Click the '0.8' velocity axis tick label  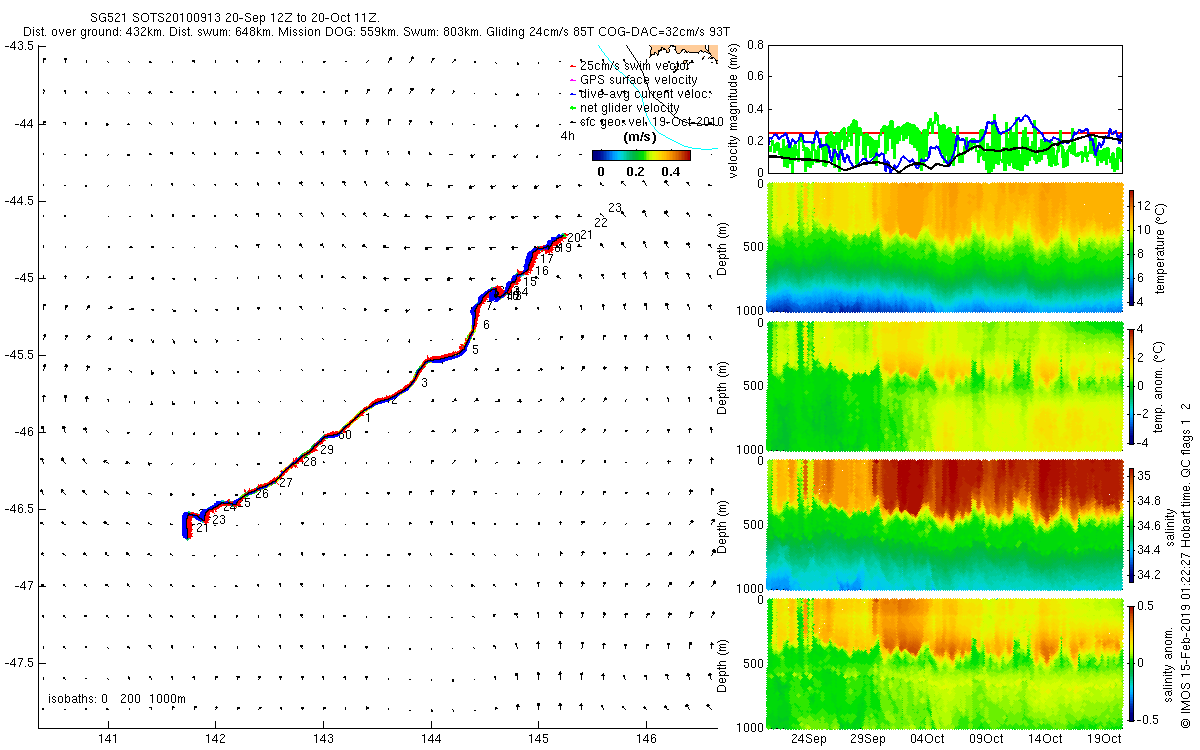(755, 45)
